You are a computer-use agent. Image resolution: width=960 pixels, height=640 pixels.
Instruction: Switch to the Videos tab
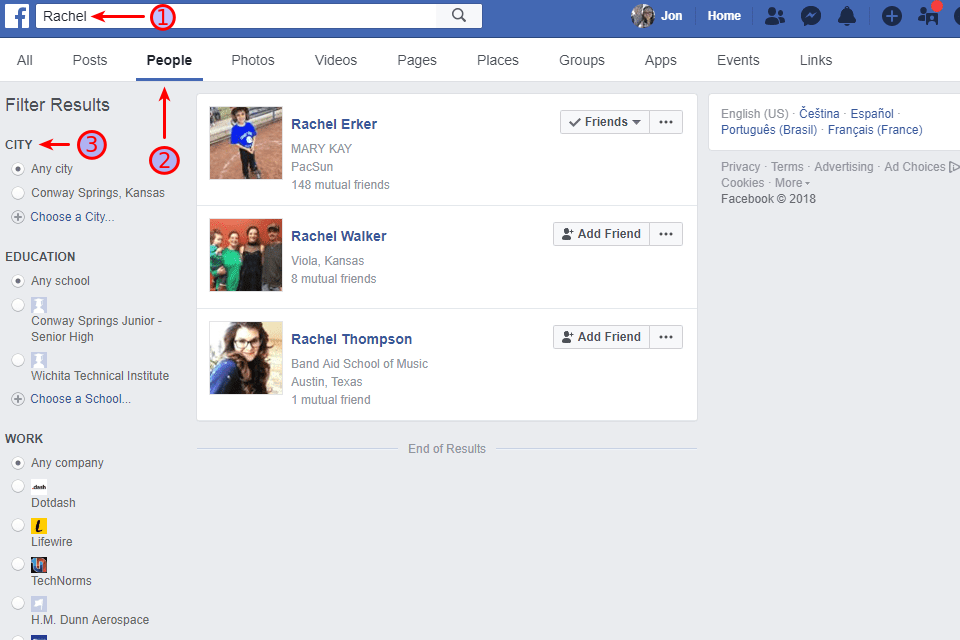point(336,60)
